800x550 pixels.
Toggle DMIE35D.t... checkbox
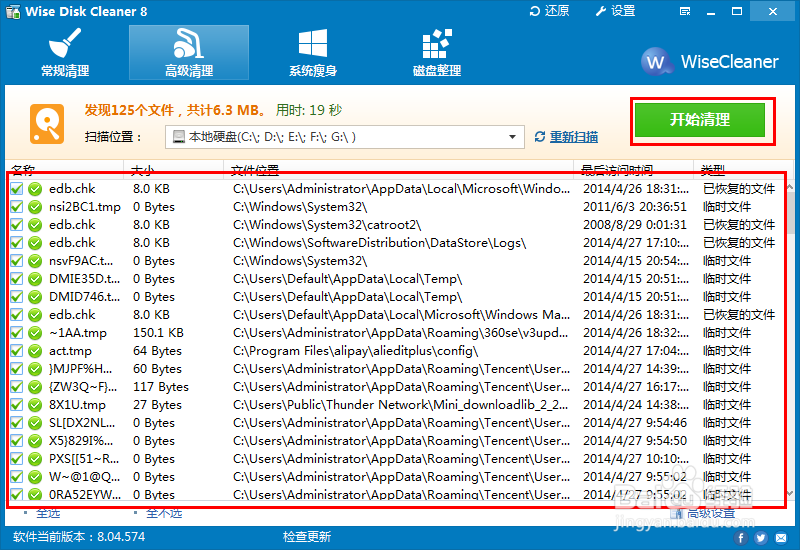(x=16, y=279)
